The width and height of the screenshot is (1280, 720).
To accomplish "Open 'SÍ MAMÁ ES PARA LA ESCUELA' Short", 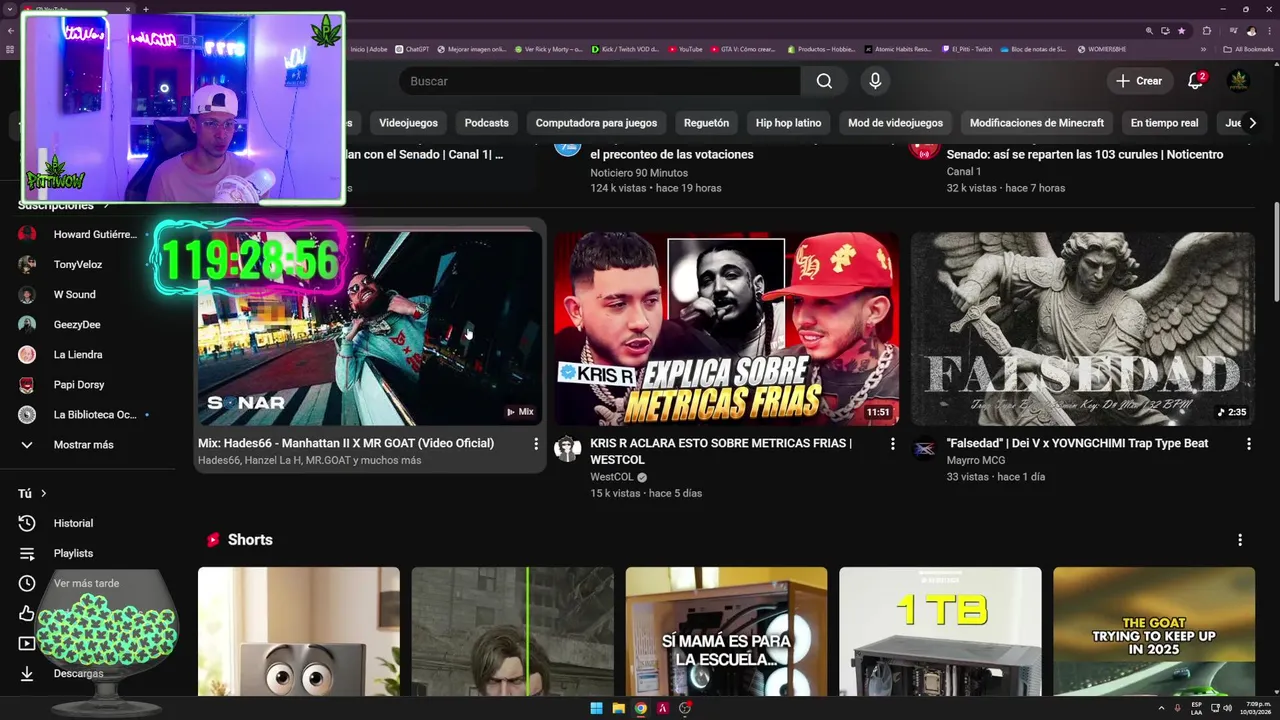I will pos(726,631).
